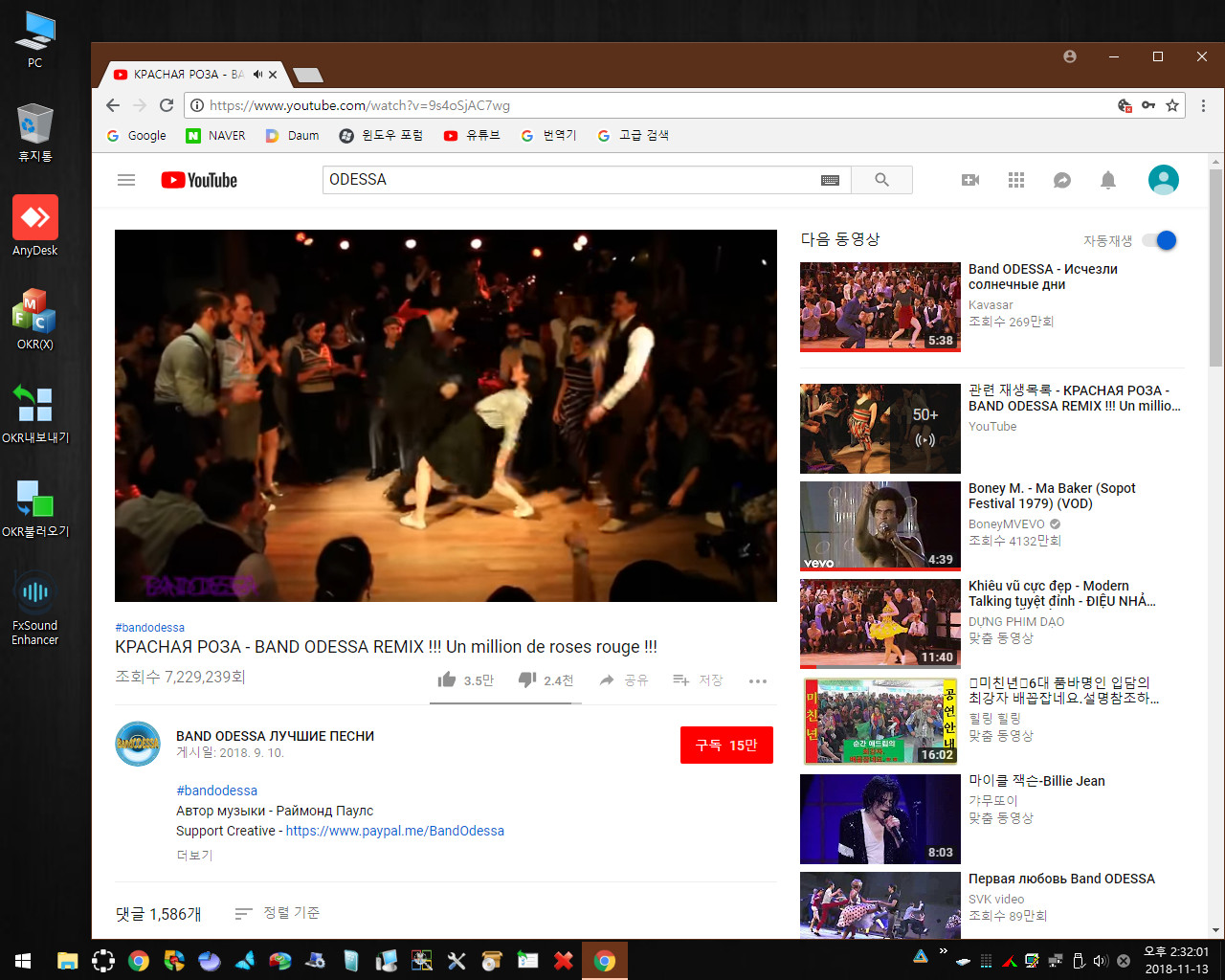Click the page vertical scrollbar thumb

[1215, 268]
